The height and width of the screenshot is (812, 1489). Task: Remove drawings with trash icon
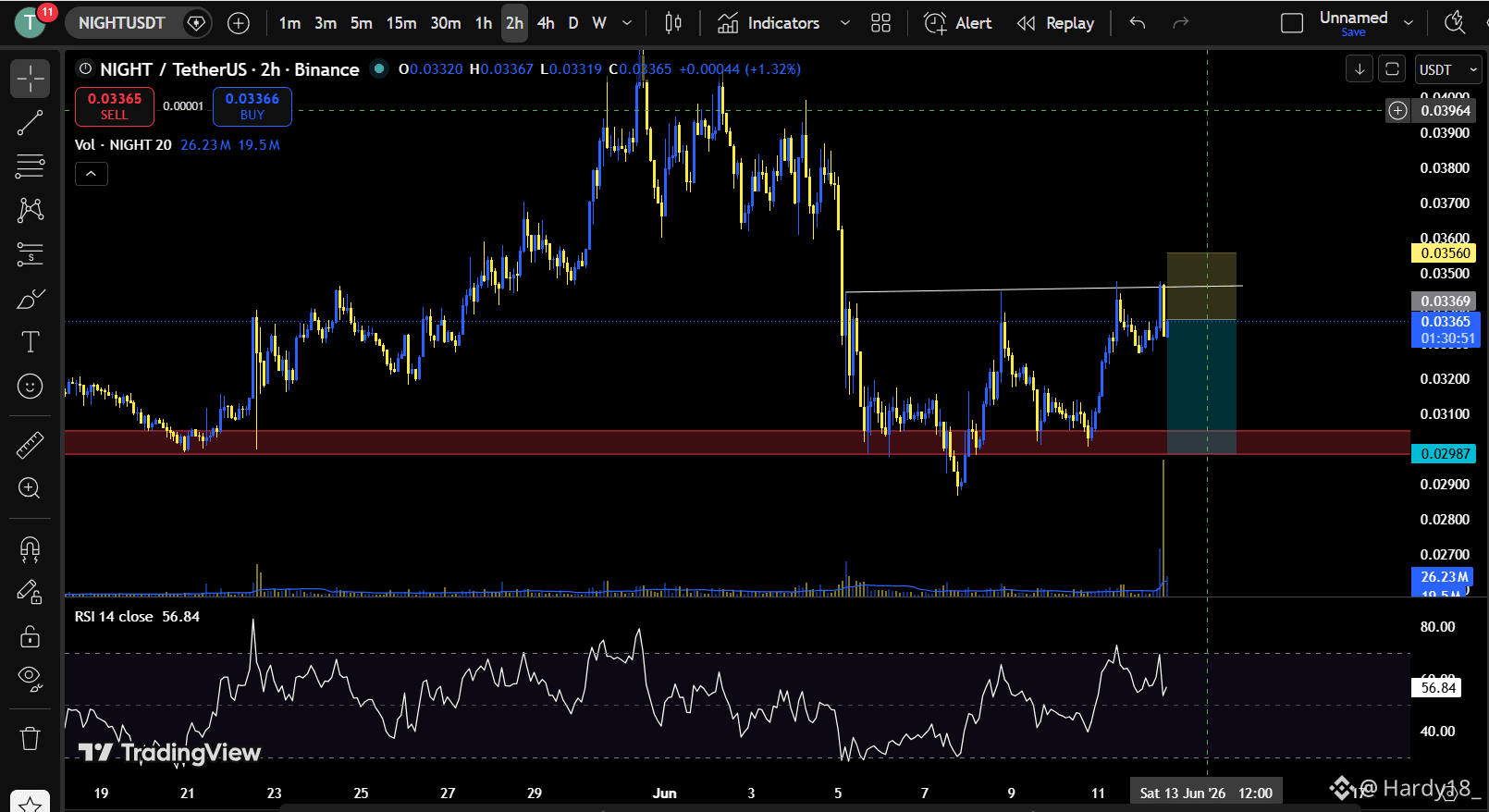click(x=30, y=738)
